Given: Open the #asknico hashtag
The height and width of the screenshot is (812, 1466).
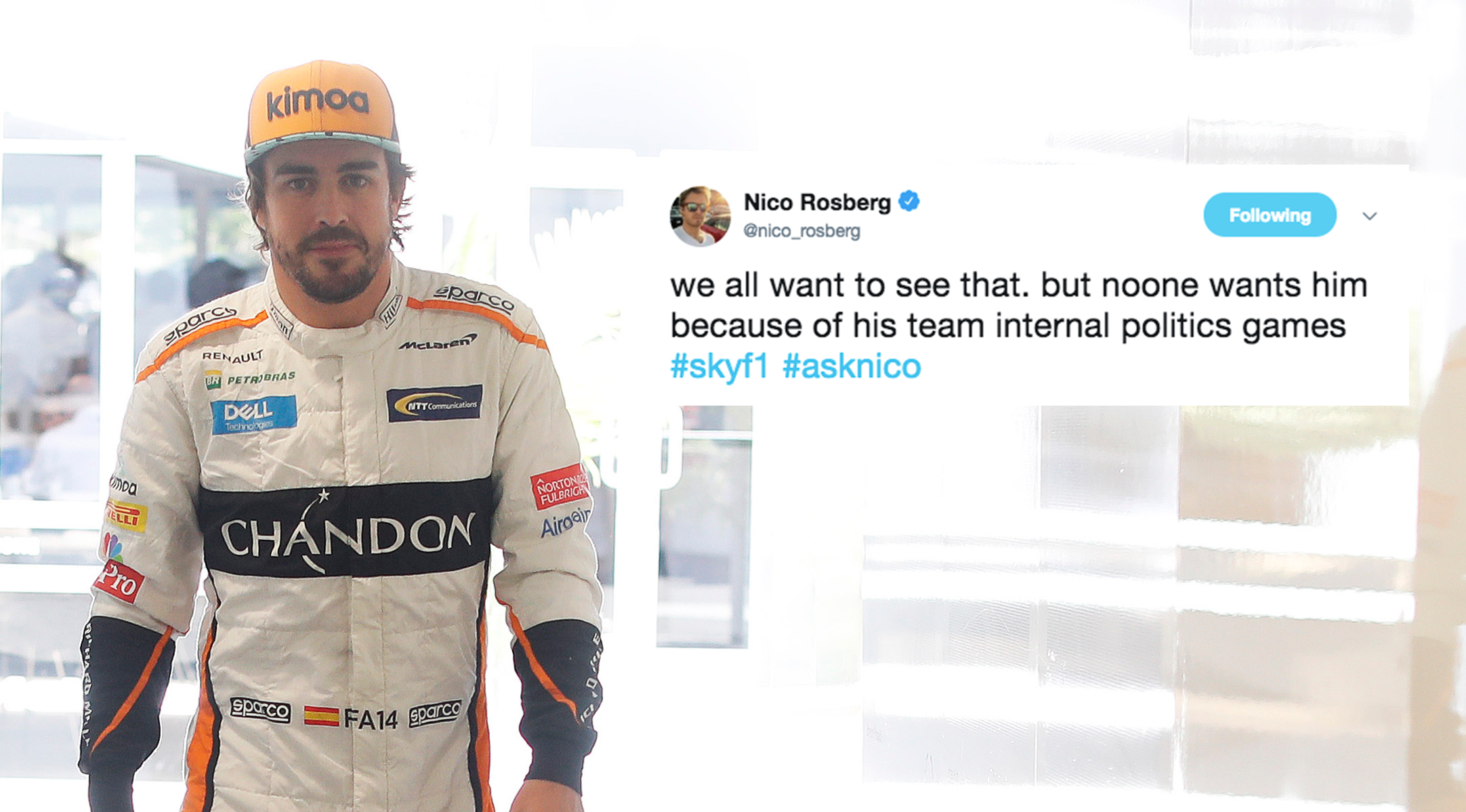Looking at the screenshot, I should tap(852, 366).
